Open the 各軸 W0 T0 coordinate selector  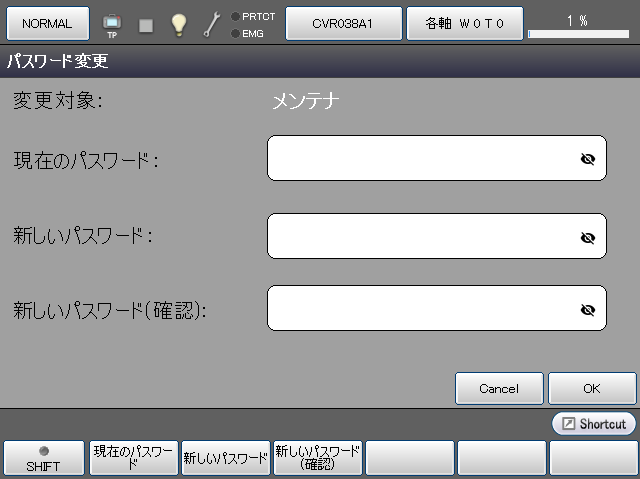point(464,23)
